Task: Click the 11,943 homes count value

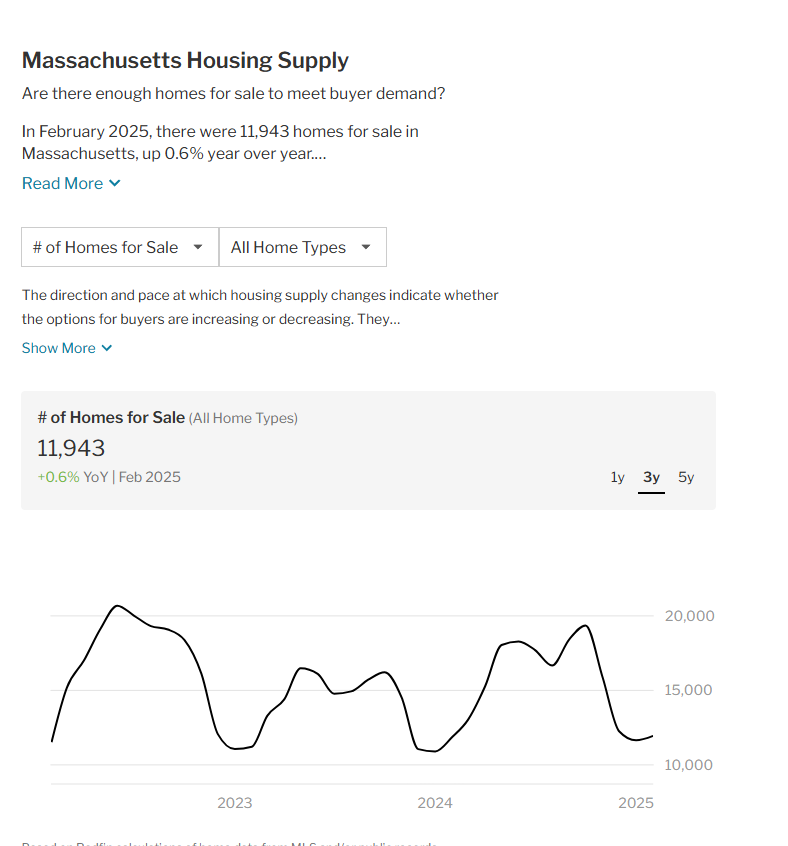Action: point(71,448)
